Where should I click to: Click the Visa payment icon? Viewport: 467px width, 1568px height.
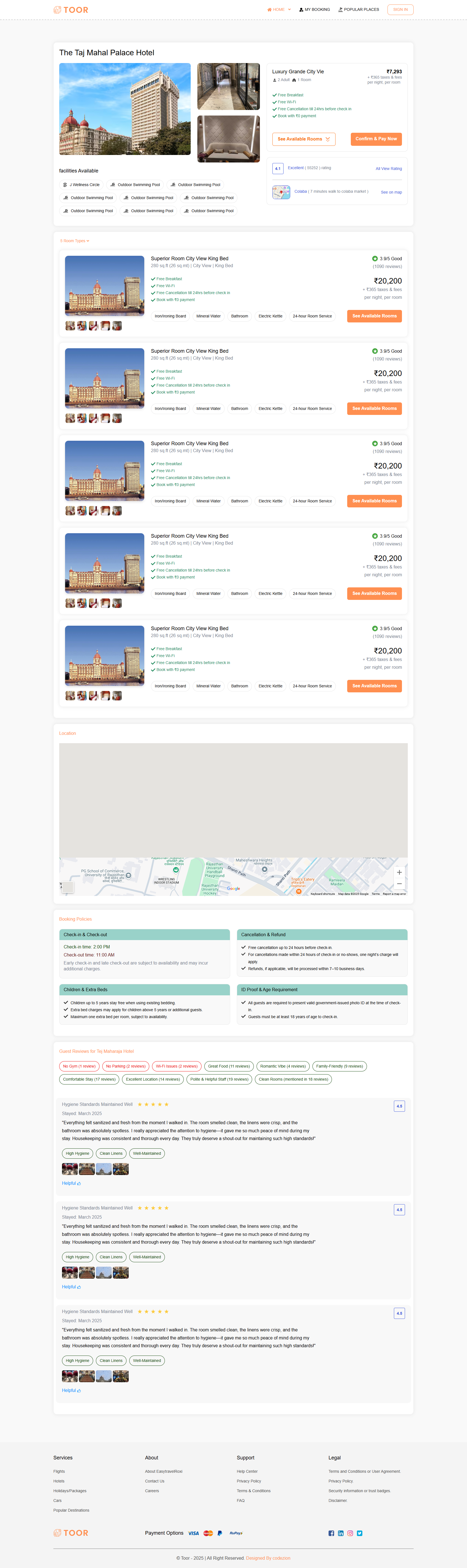tap(194, 1533)
